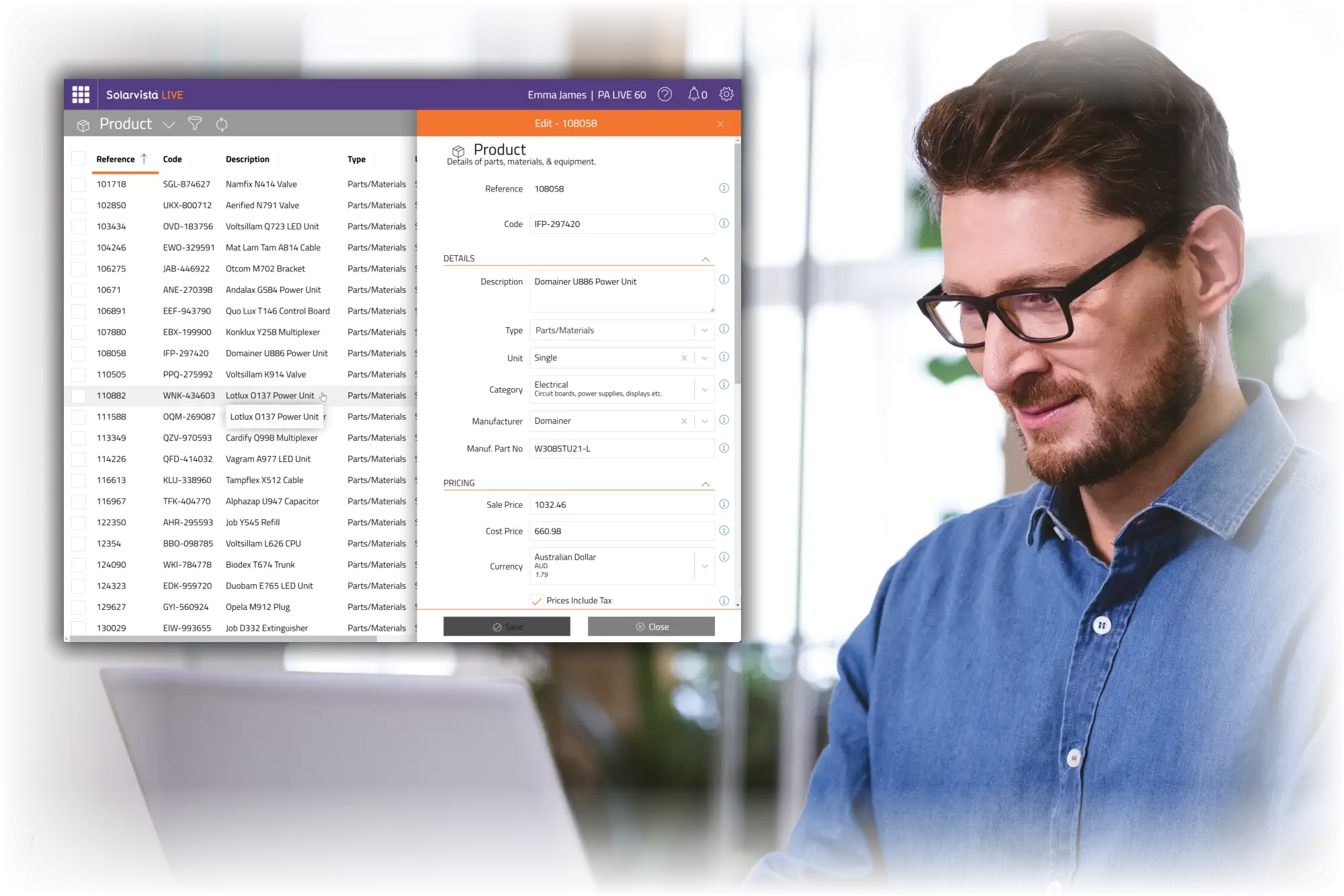Click the info icon next to Reference field
1344x896 pixels.
click(x=725, y=188)
